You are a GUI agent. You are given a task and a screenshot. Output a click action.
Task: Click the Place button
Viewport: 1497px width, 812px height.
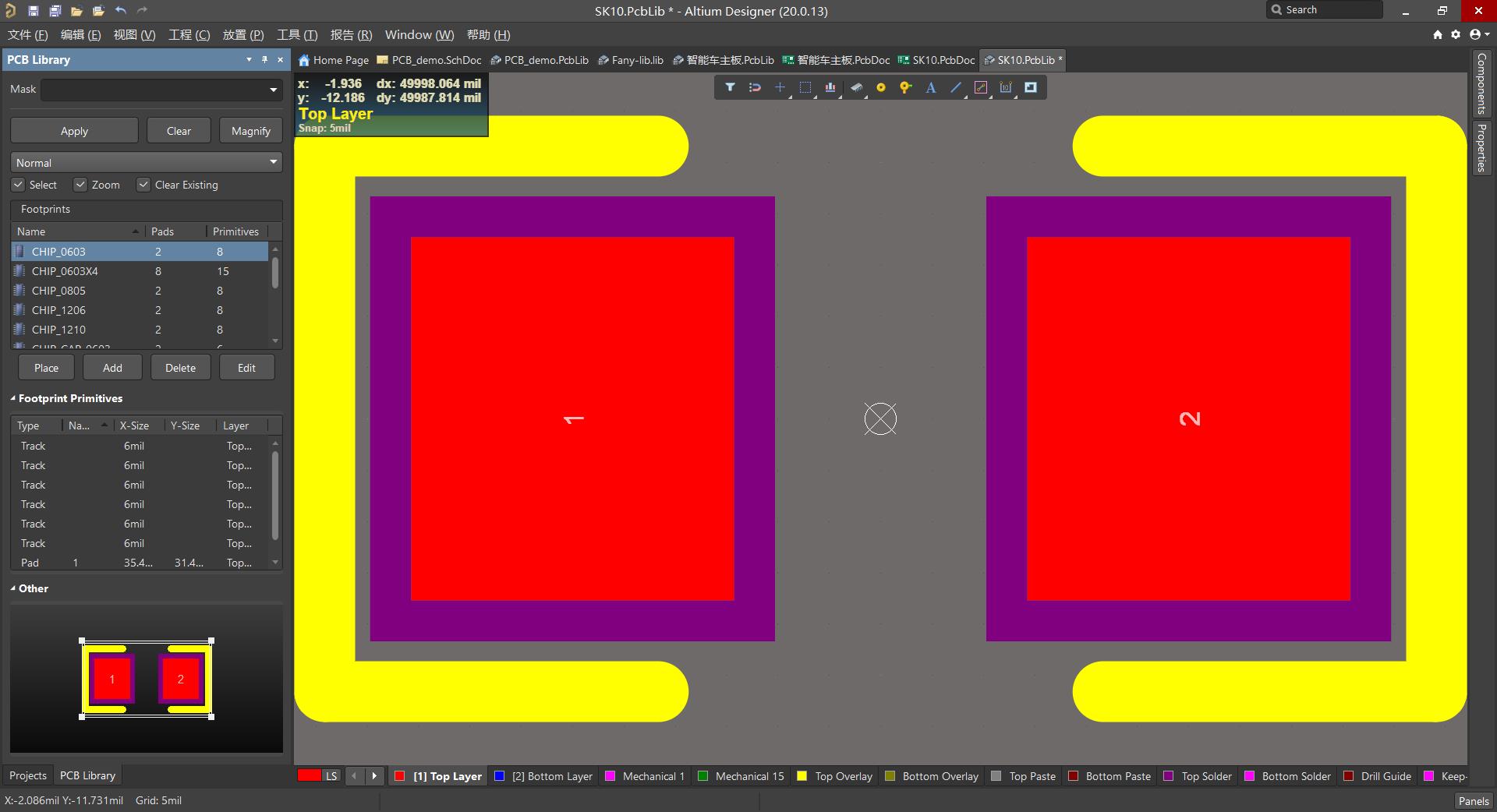tap(46, 368)
